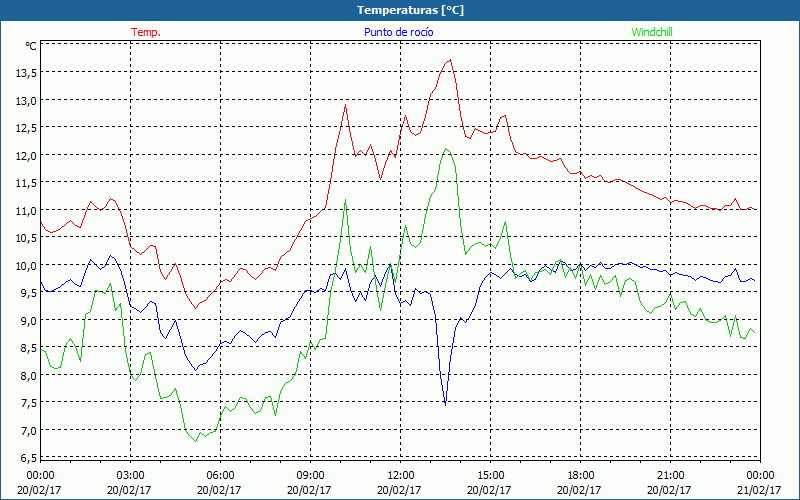Click the '9,5' y-axis value
The height and width of the screenshot is (500, 800).
29,294
